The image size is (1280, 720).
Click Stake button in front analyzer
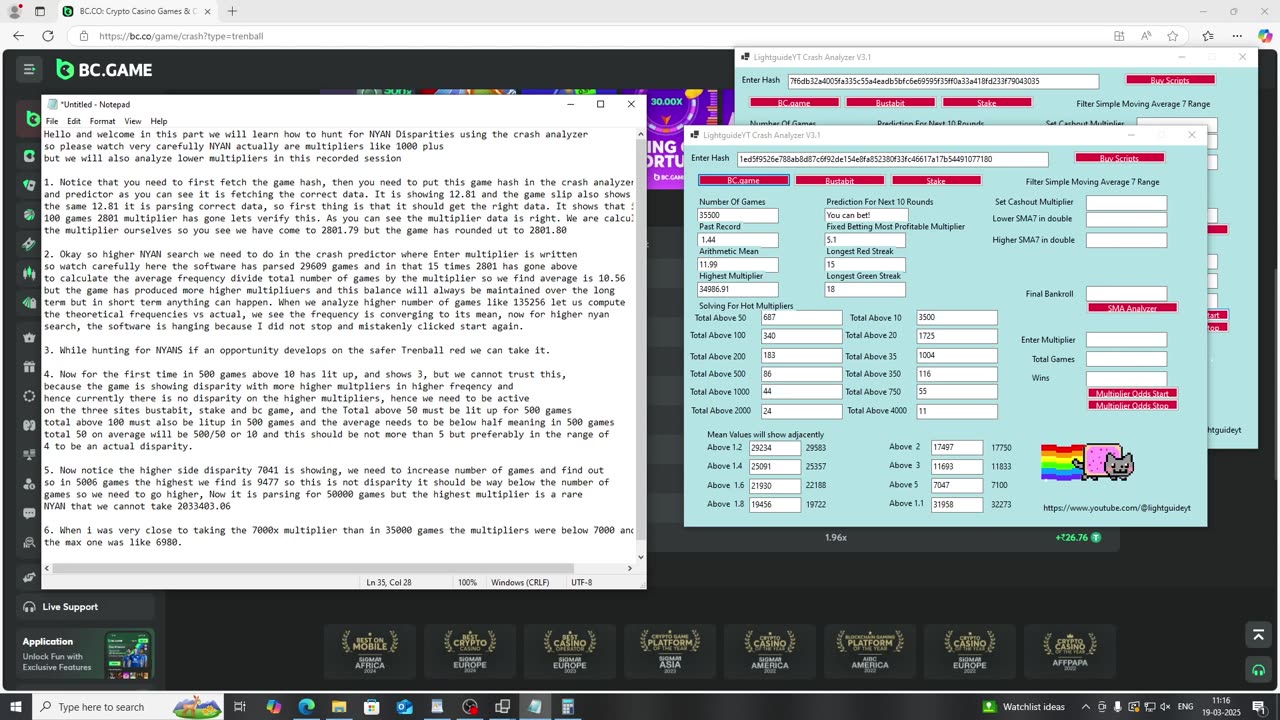(x=936, y=181)
